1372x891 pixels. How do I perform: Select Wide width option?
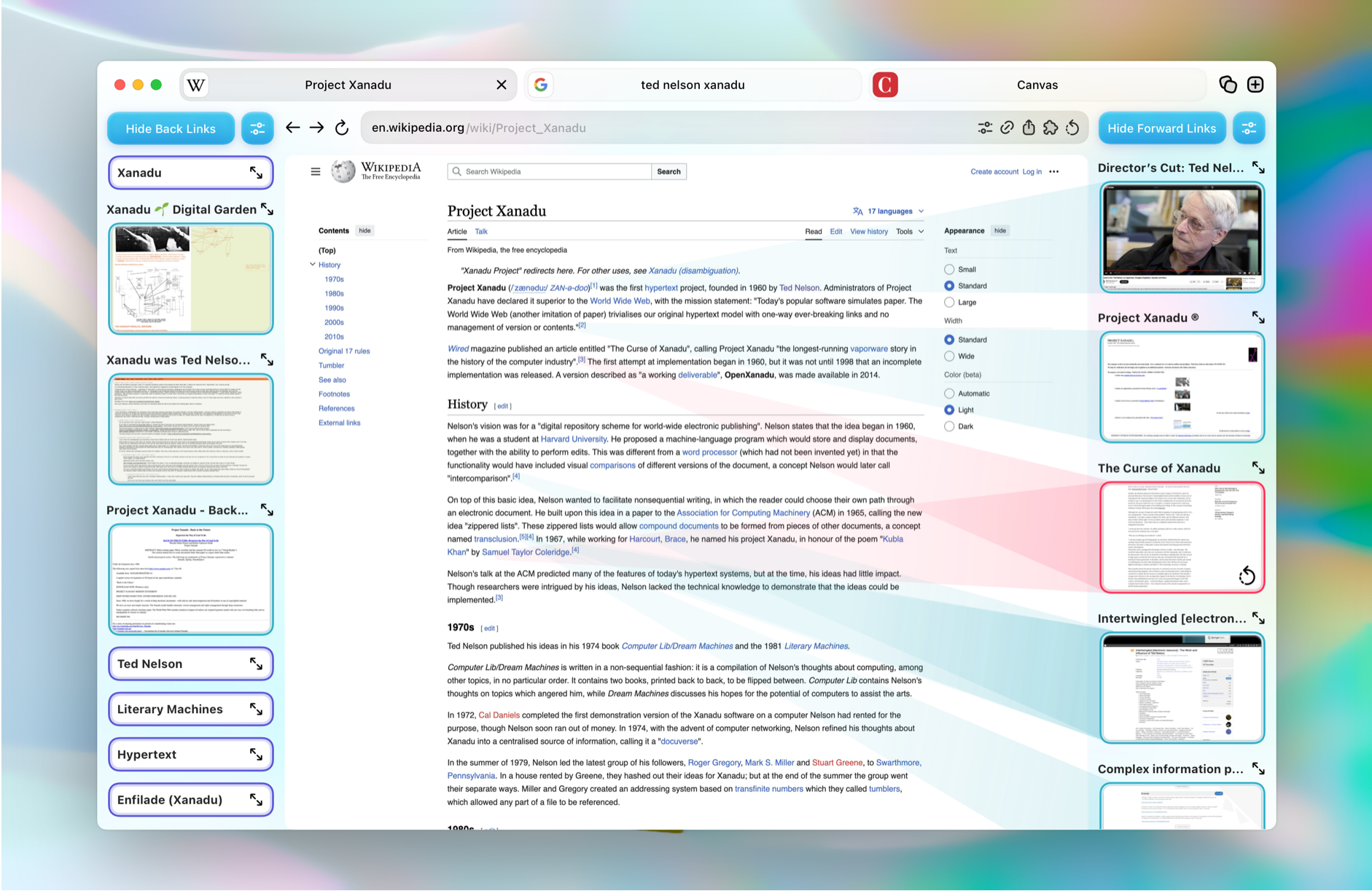949,357
